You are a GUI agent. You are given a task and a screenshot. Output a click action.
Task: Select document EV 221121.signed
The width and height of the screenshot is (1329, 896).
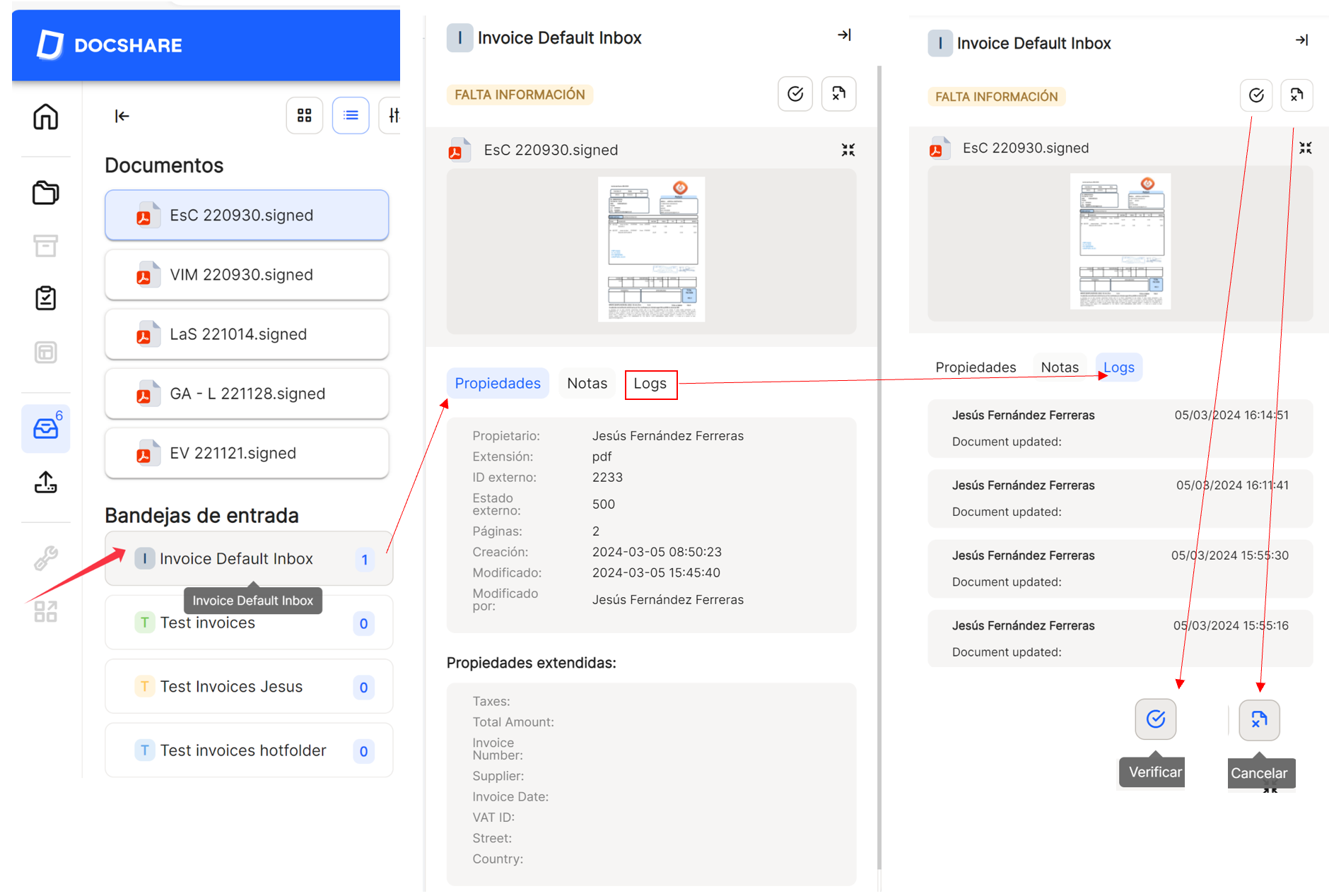coord(247,452)
